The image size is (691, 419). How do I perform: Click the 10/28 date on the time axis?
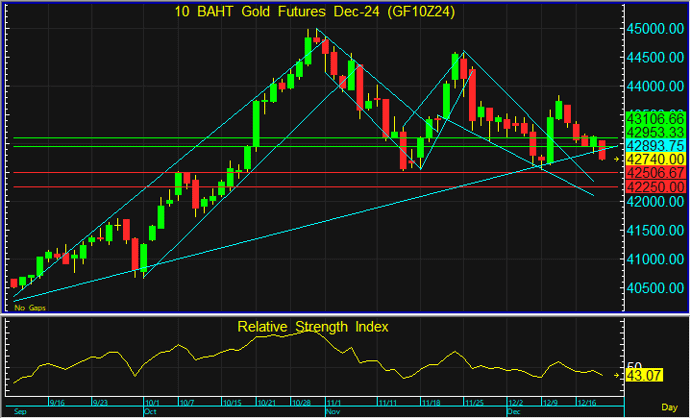click(302, 402)
